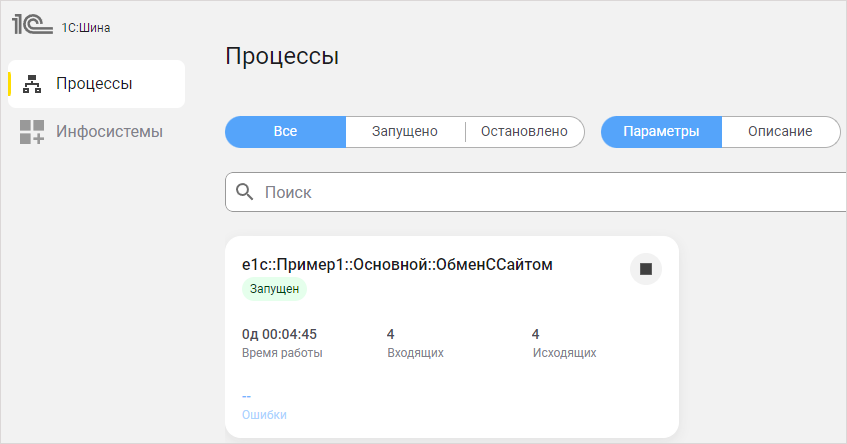Click the Входящих message count
847x444 pixels.
391,334
